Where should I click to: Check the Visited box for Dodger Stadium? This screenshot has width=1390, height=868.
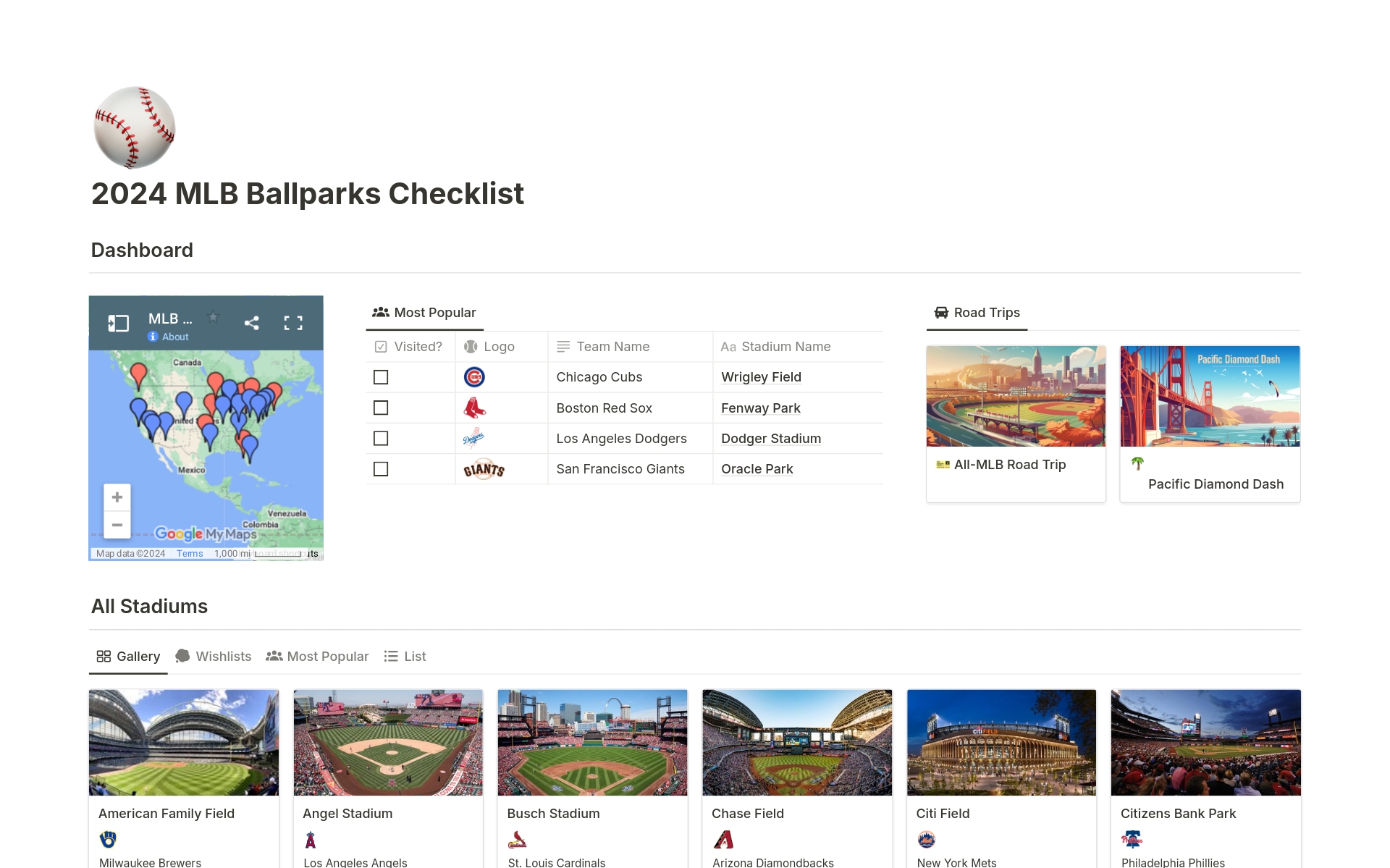(381, 438)
